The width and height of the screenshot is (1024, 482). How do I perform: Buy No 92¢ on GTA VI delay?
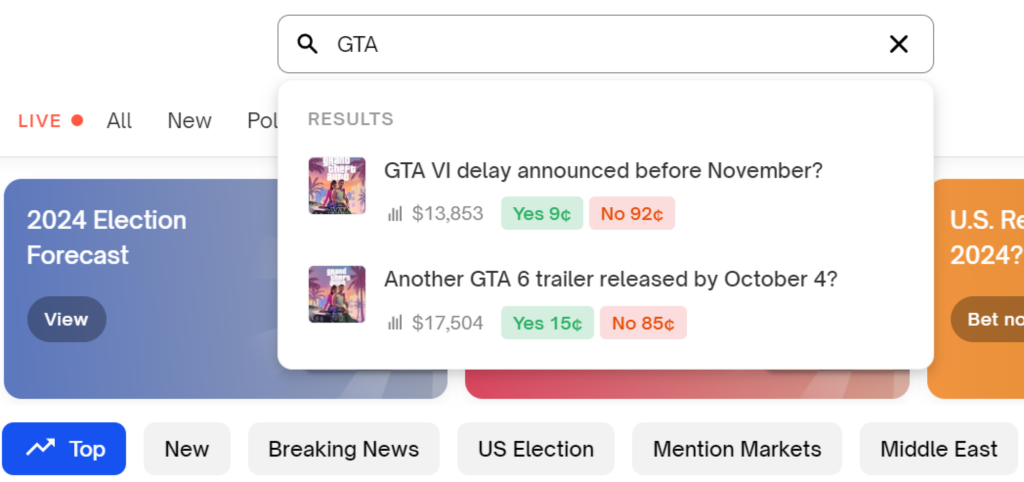(x=632, y=213)
